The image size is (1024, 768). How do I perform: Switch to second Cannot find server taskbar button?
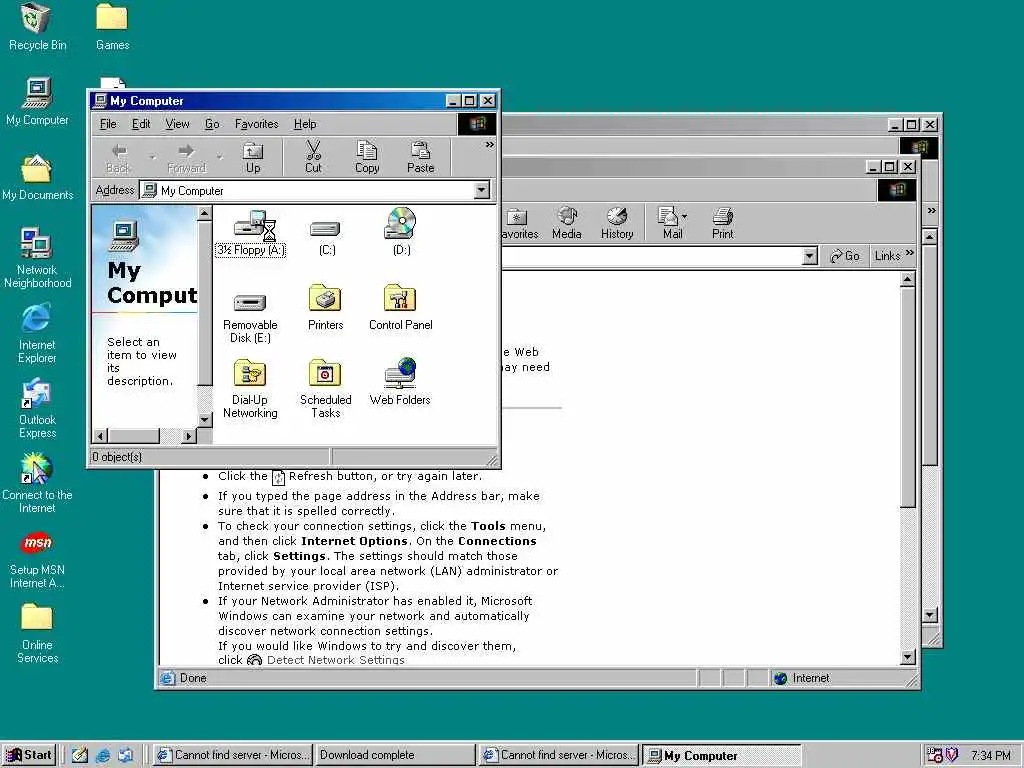coord(559,755)
